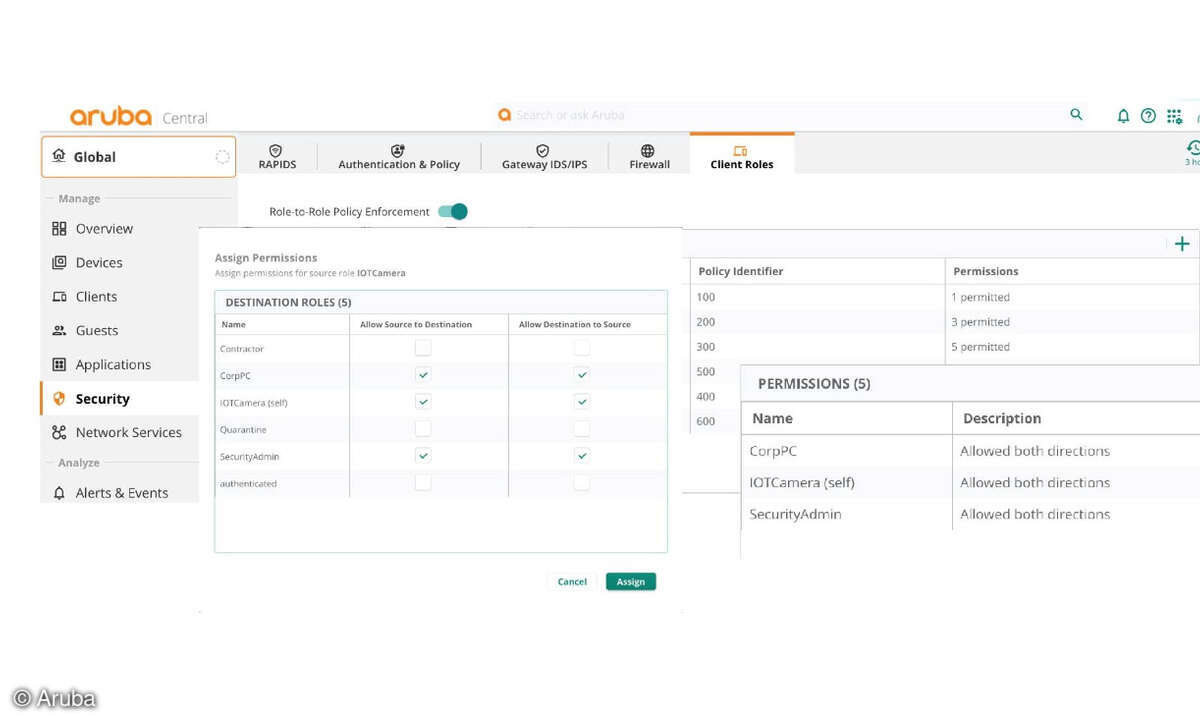Open the Global scope selector

(x=139, y=157)
